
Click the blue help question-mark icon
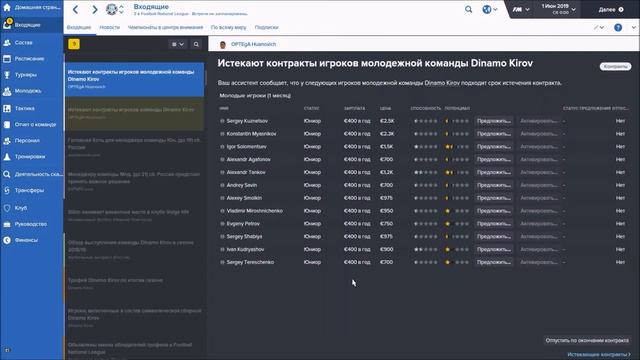[618, 27]
